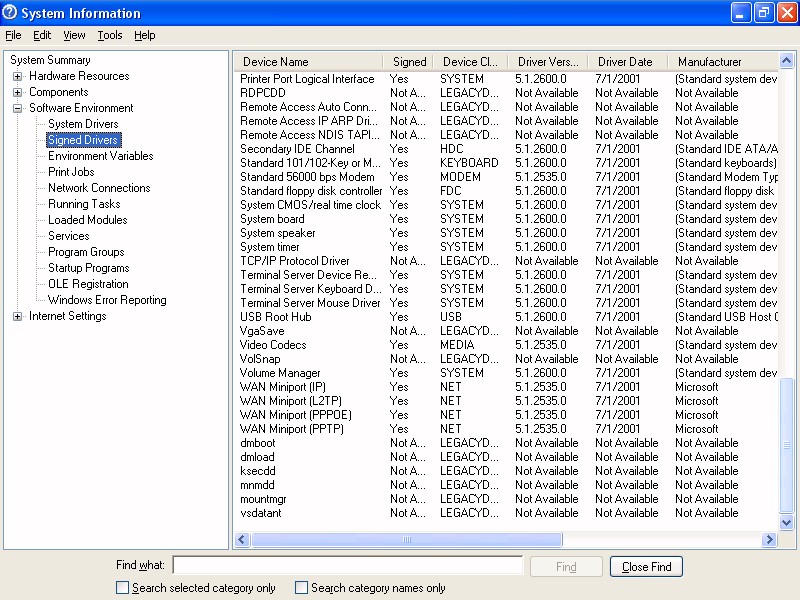Viewport: 800px width, 600px height.
Task: Click the horizontal scrollbar right arrow
Action: [769, 540]
